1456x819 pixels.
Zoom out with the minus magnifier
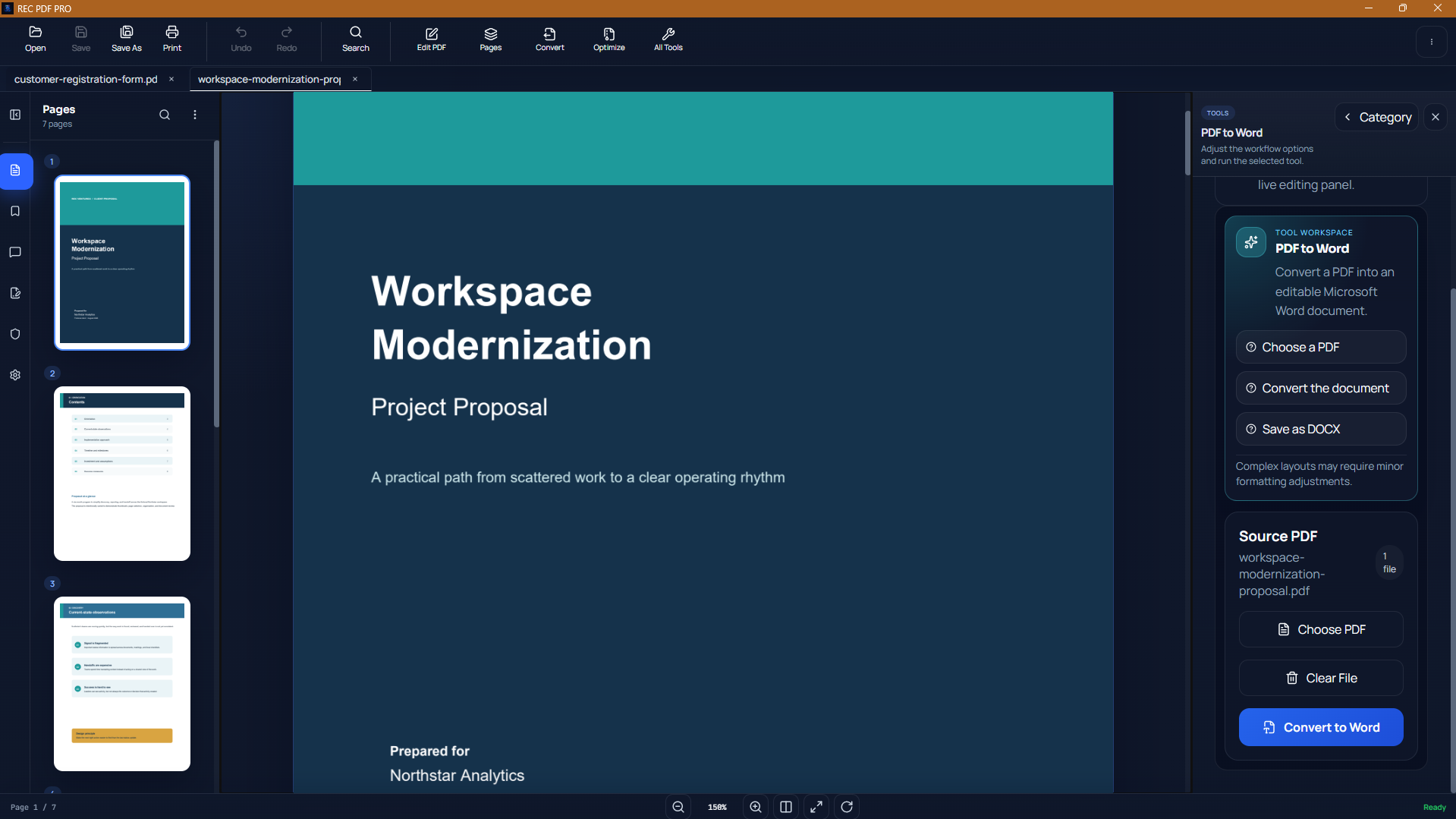pyautogui.click(x=678, y=807)
